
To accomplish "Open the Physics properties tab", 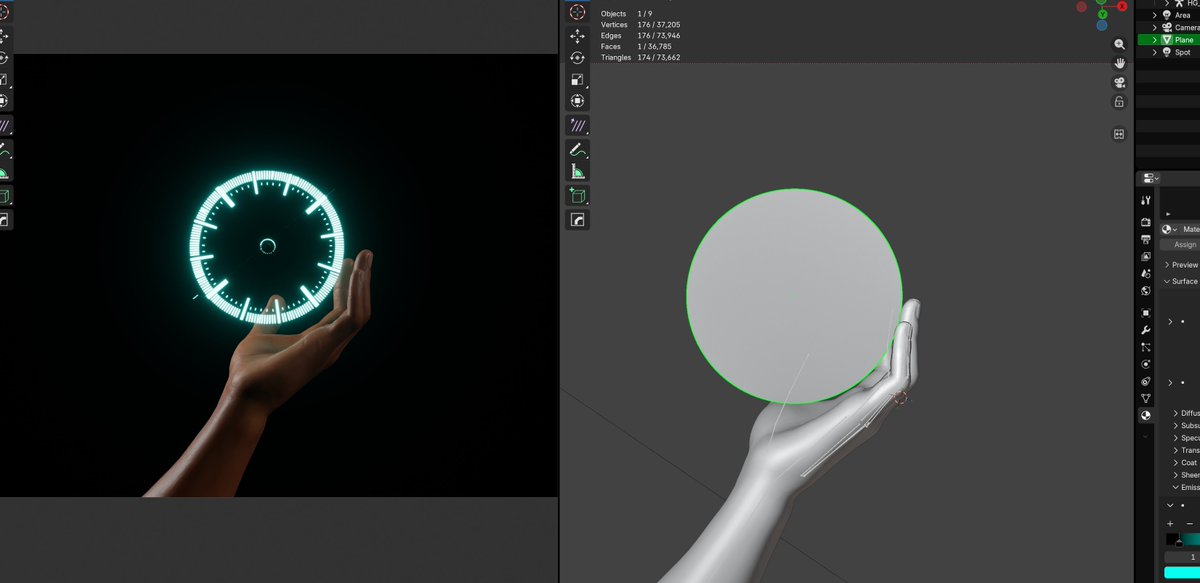I will pyautogui.click(x=1146, y=364).
